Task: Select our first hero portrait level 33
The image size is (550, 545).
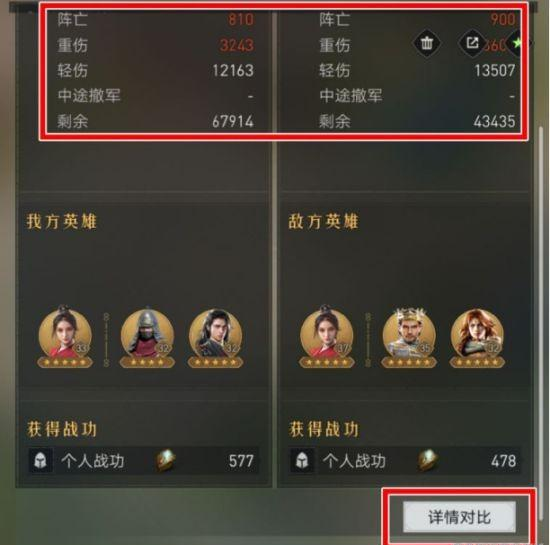Action: coord(65,331)
